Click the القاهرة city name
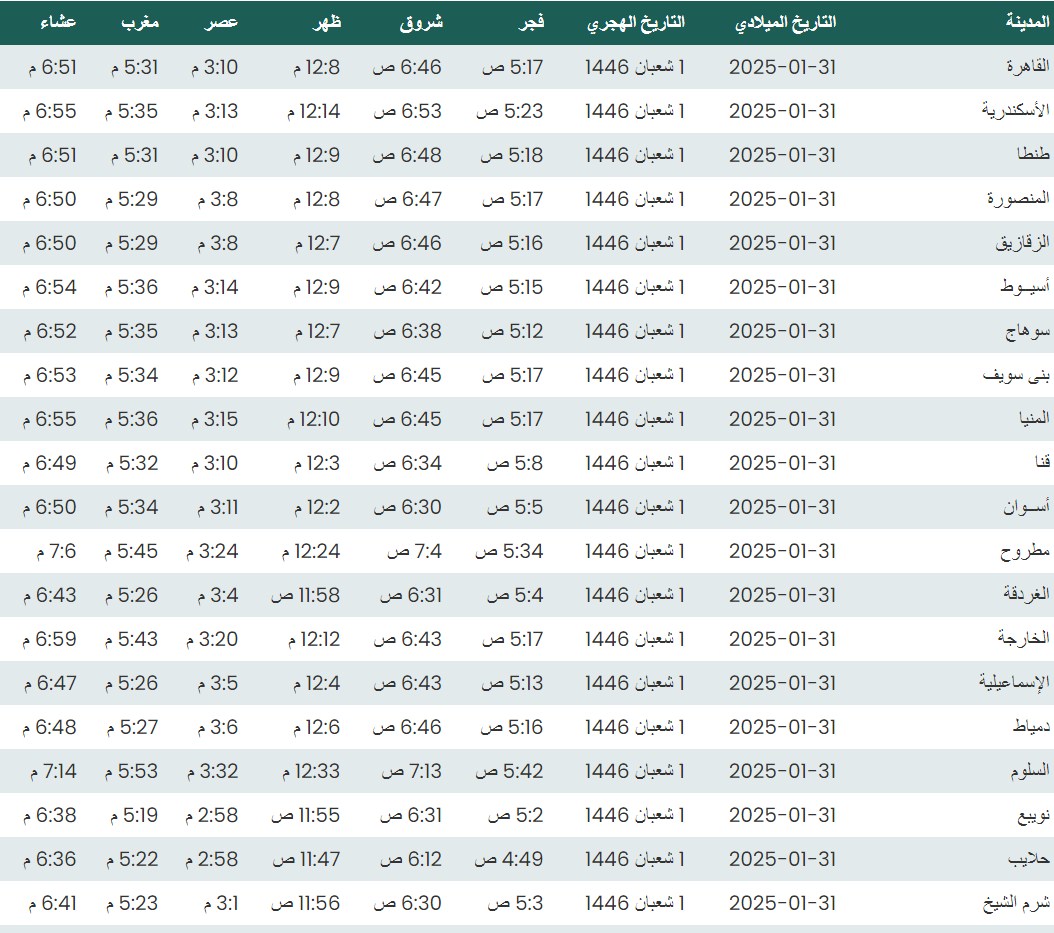The image size is (1054, 933). pos(1026,67)
